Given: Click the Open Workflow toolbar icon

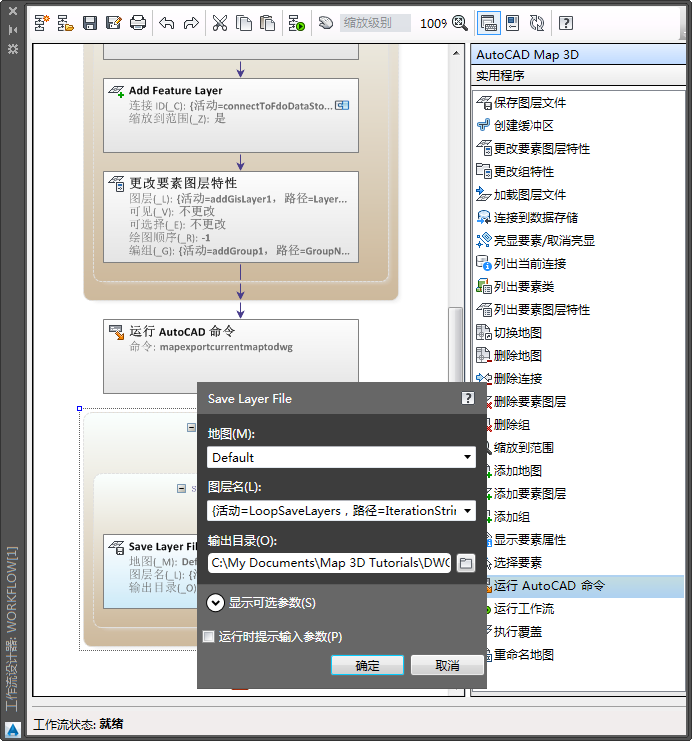Looking at the screenshot, I should coord(65,23).
